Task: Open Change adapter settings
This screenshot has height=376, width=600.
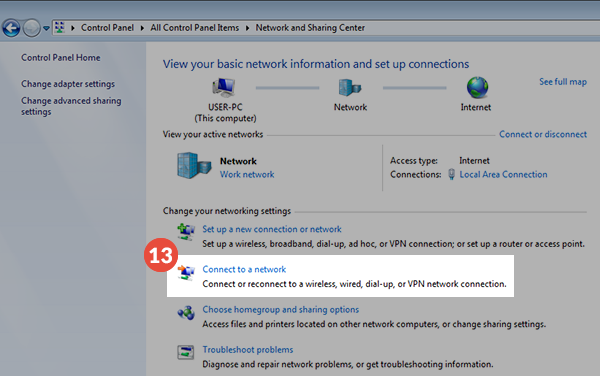Action: tap(68, 84)
